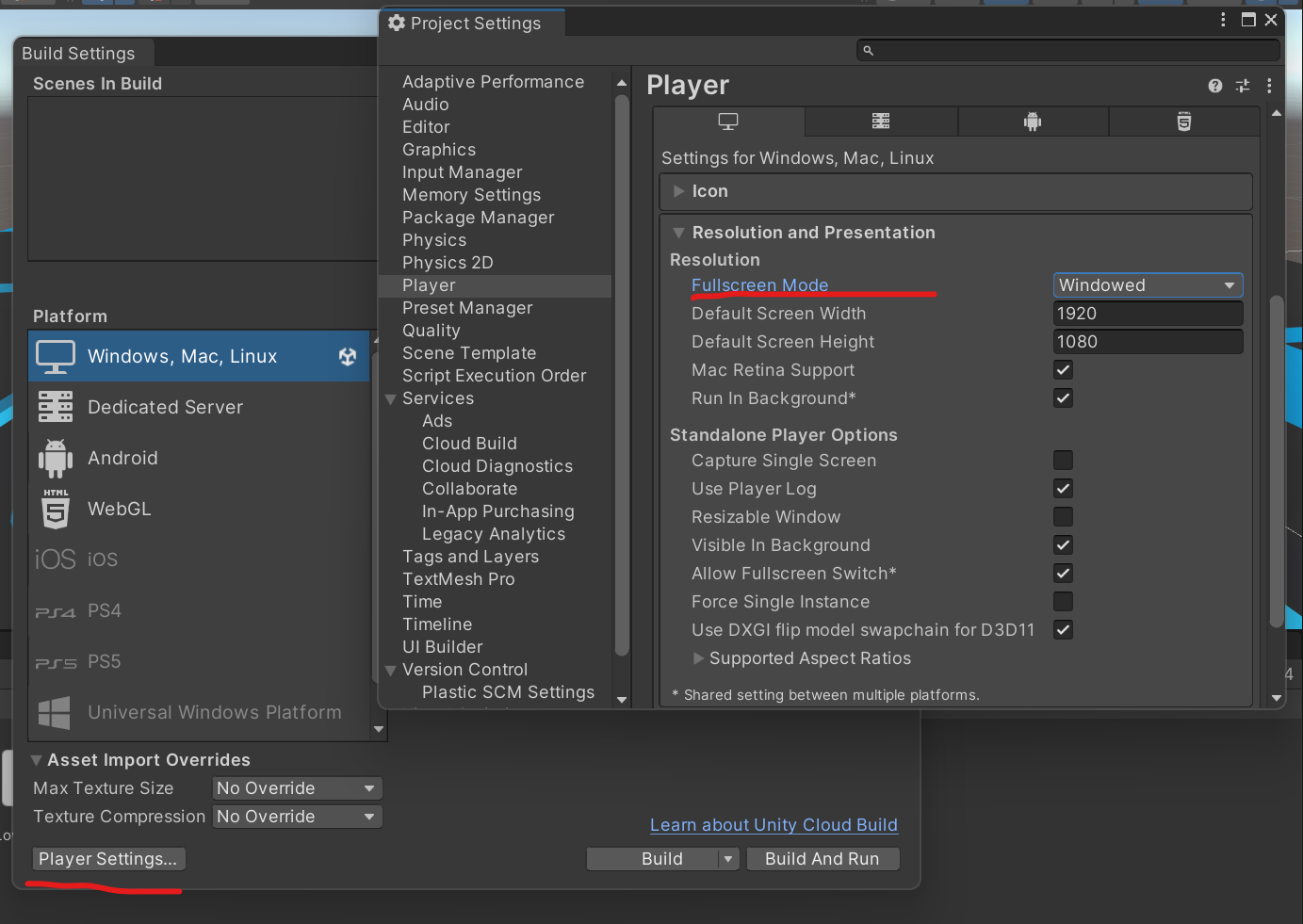The image size is (1303, 924).
Task: Select Input Manager settings category
Action: [x=463, y=172]
